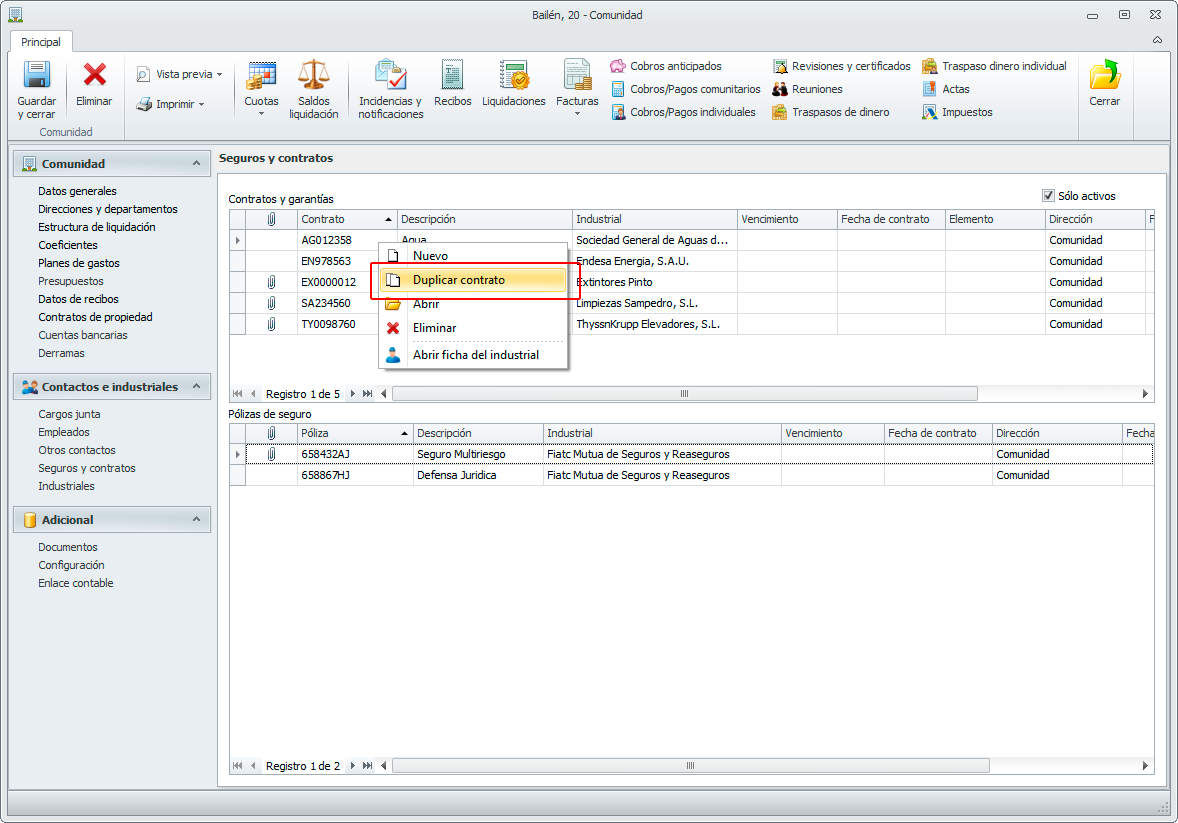
Task: Sort policies by Póliza column header
Action: point(355,433)
